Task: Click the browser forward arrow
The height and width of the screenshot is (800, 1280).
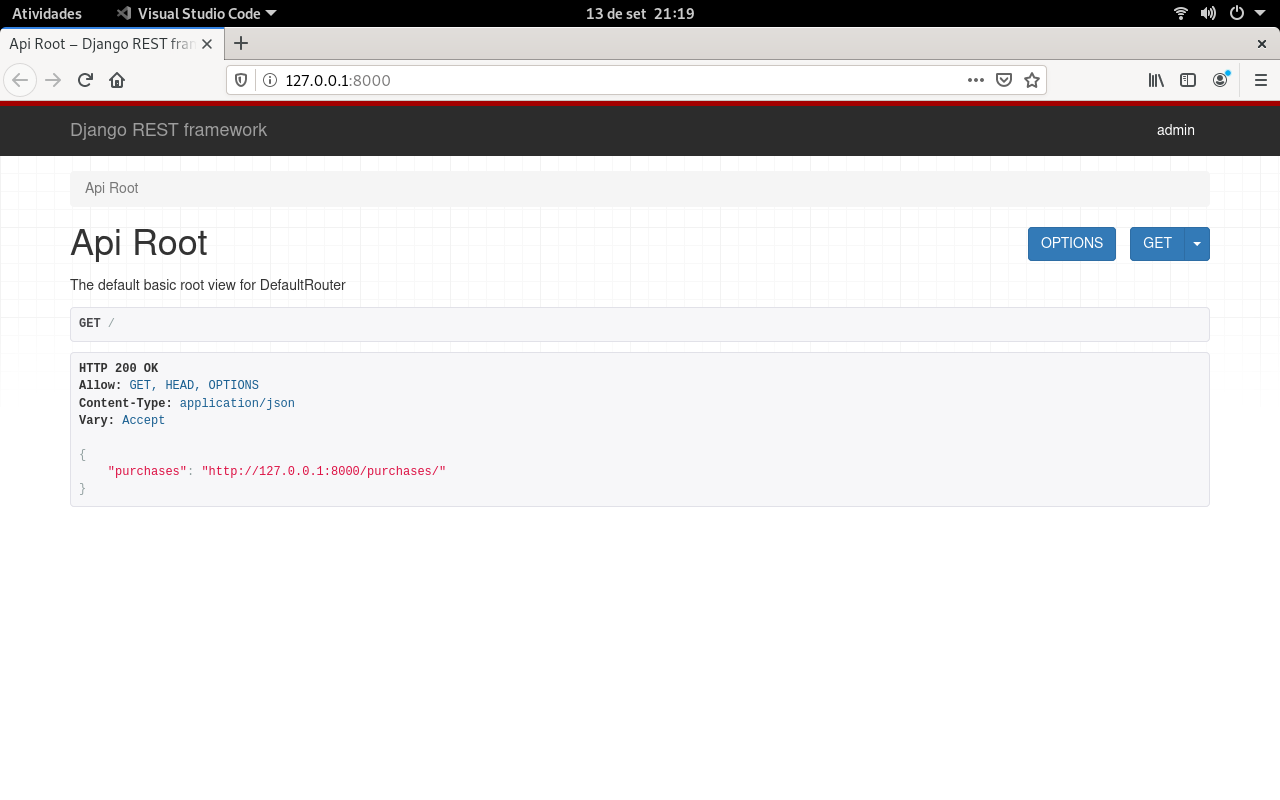Action: [53, 80]
